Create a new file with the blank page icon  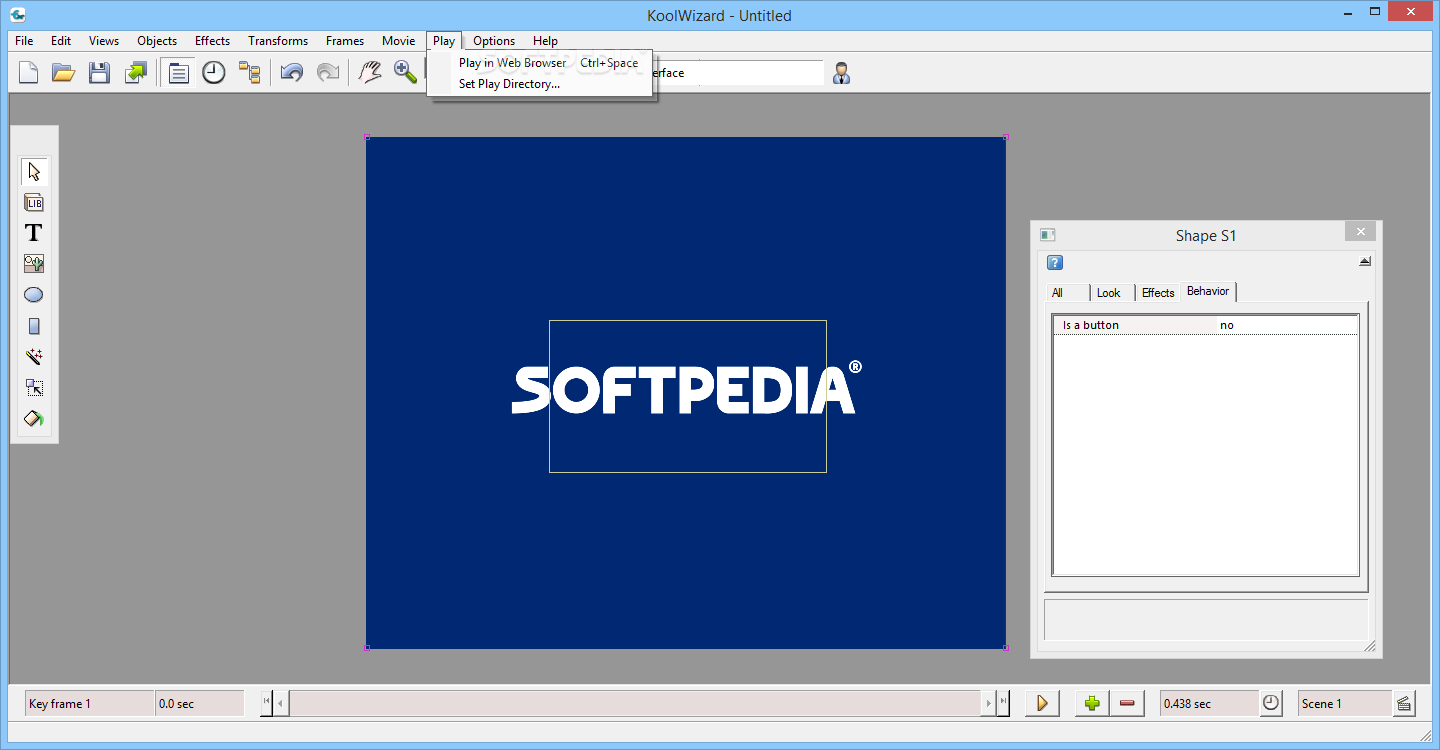click(x=29, y=72)
